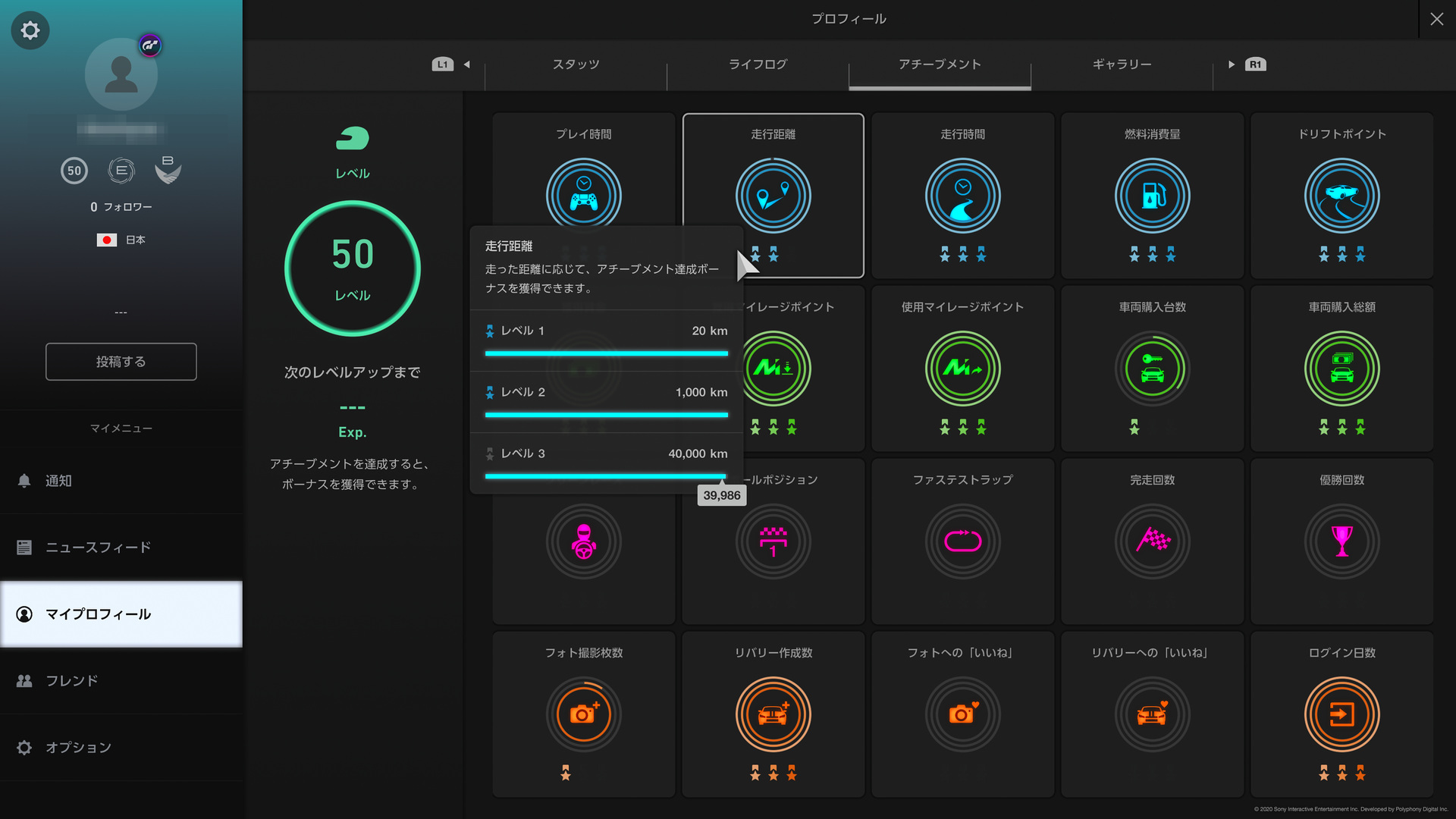Click the レベル 1 progress bar
1456x819 pixels.
607,353
